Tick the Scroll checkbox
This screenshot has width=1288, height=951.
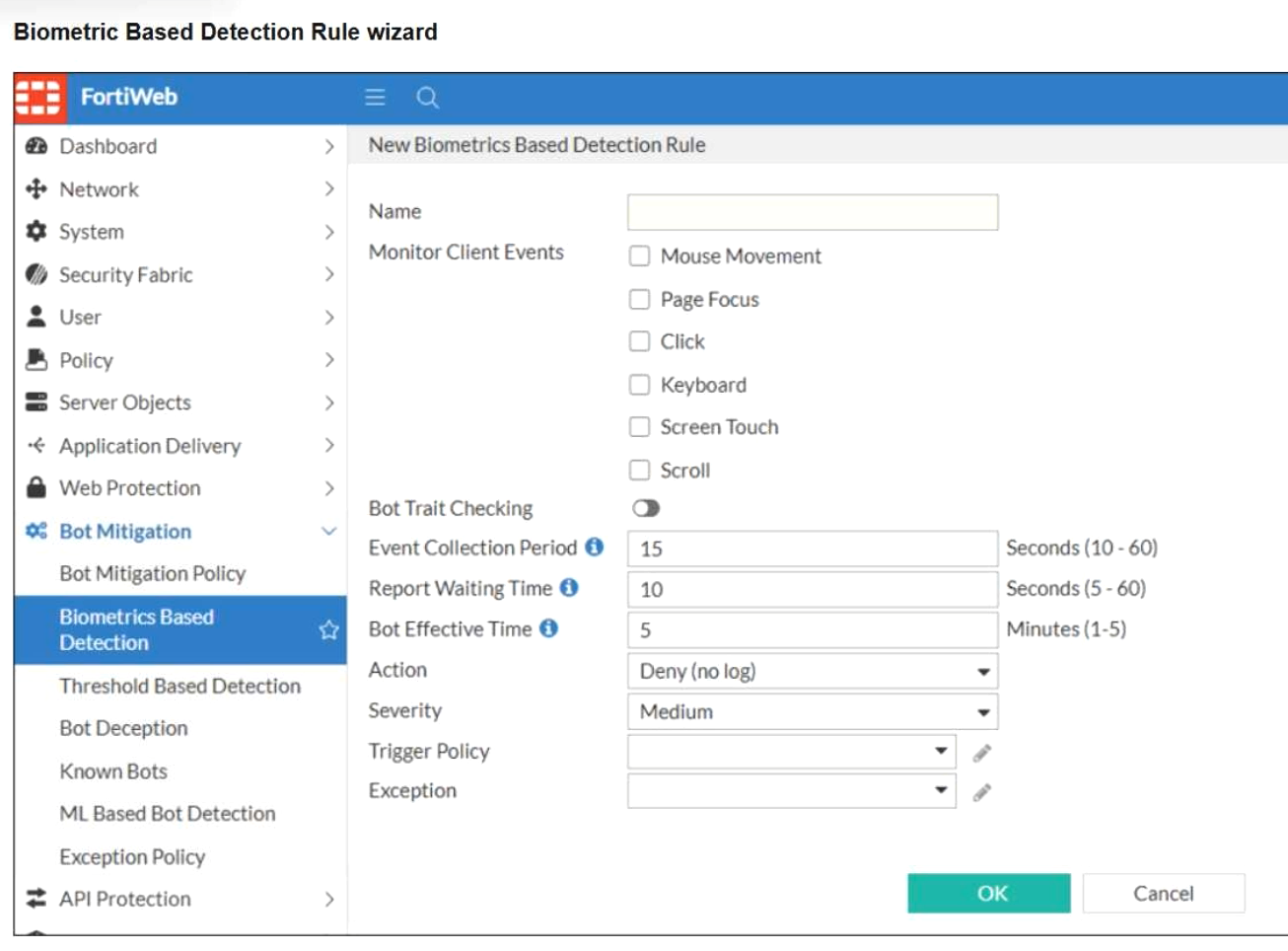640,470
